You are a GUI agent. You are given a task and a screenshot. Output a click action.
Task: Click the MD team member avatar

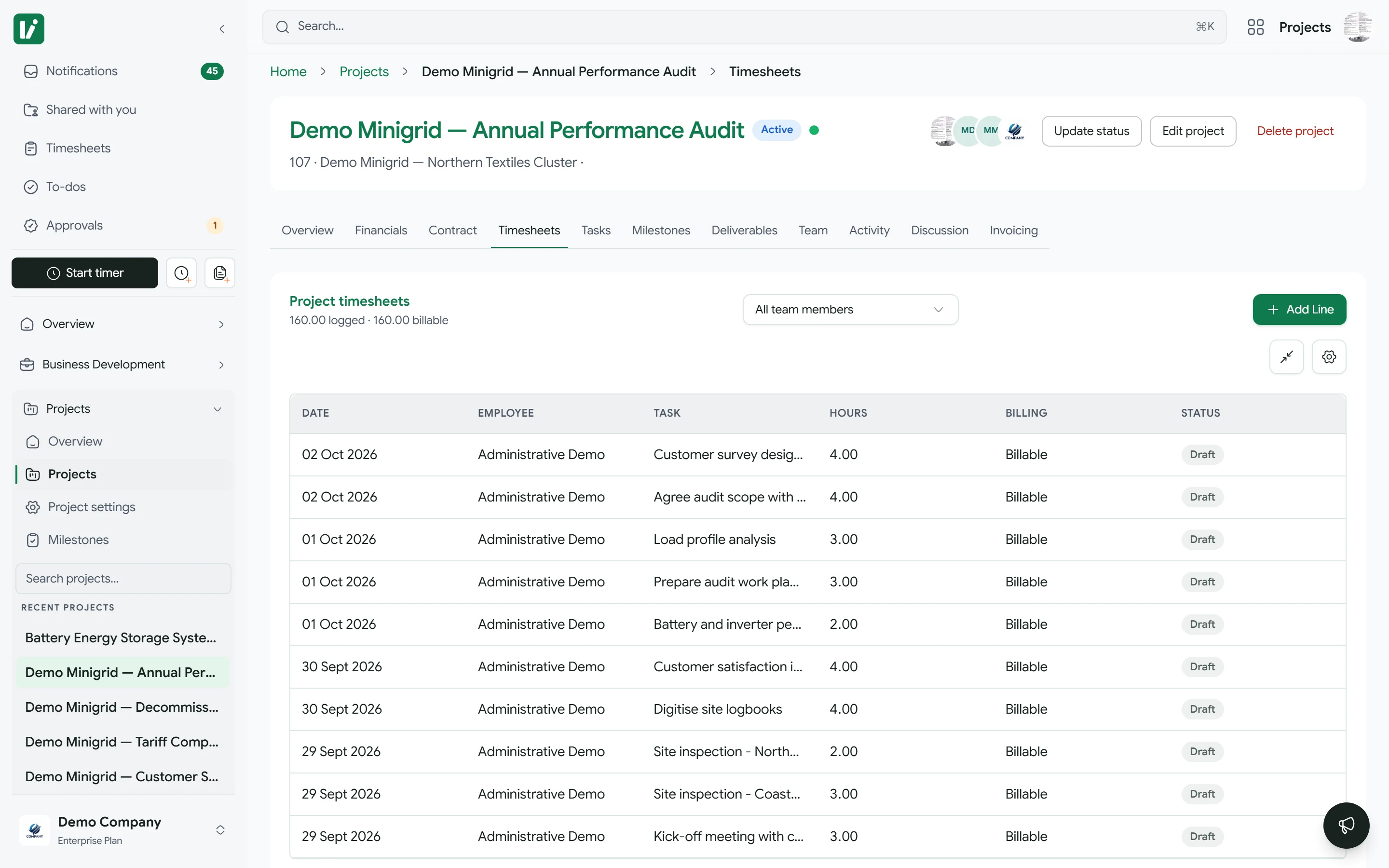[967, 131]
